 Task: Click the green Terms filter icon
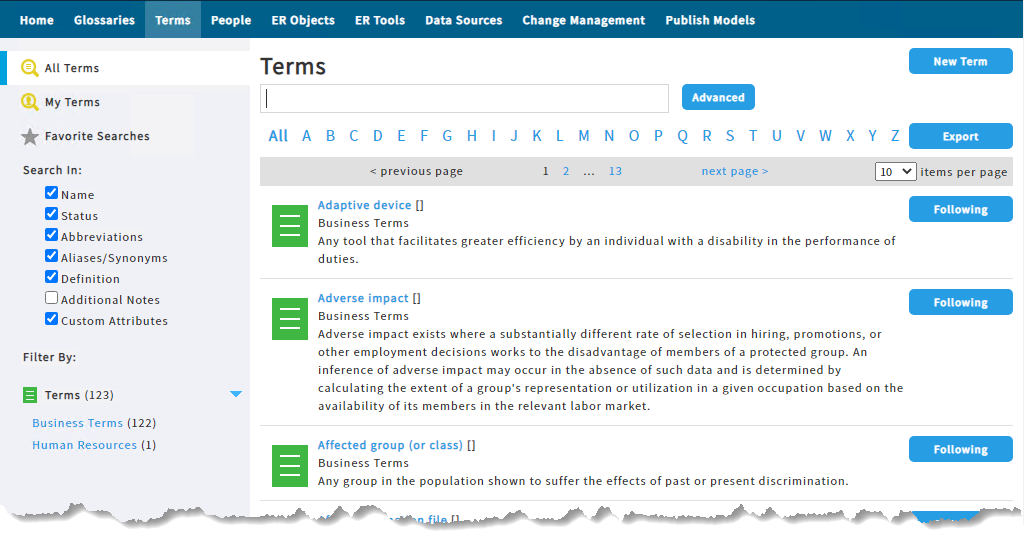click(30, 395)
